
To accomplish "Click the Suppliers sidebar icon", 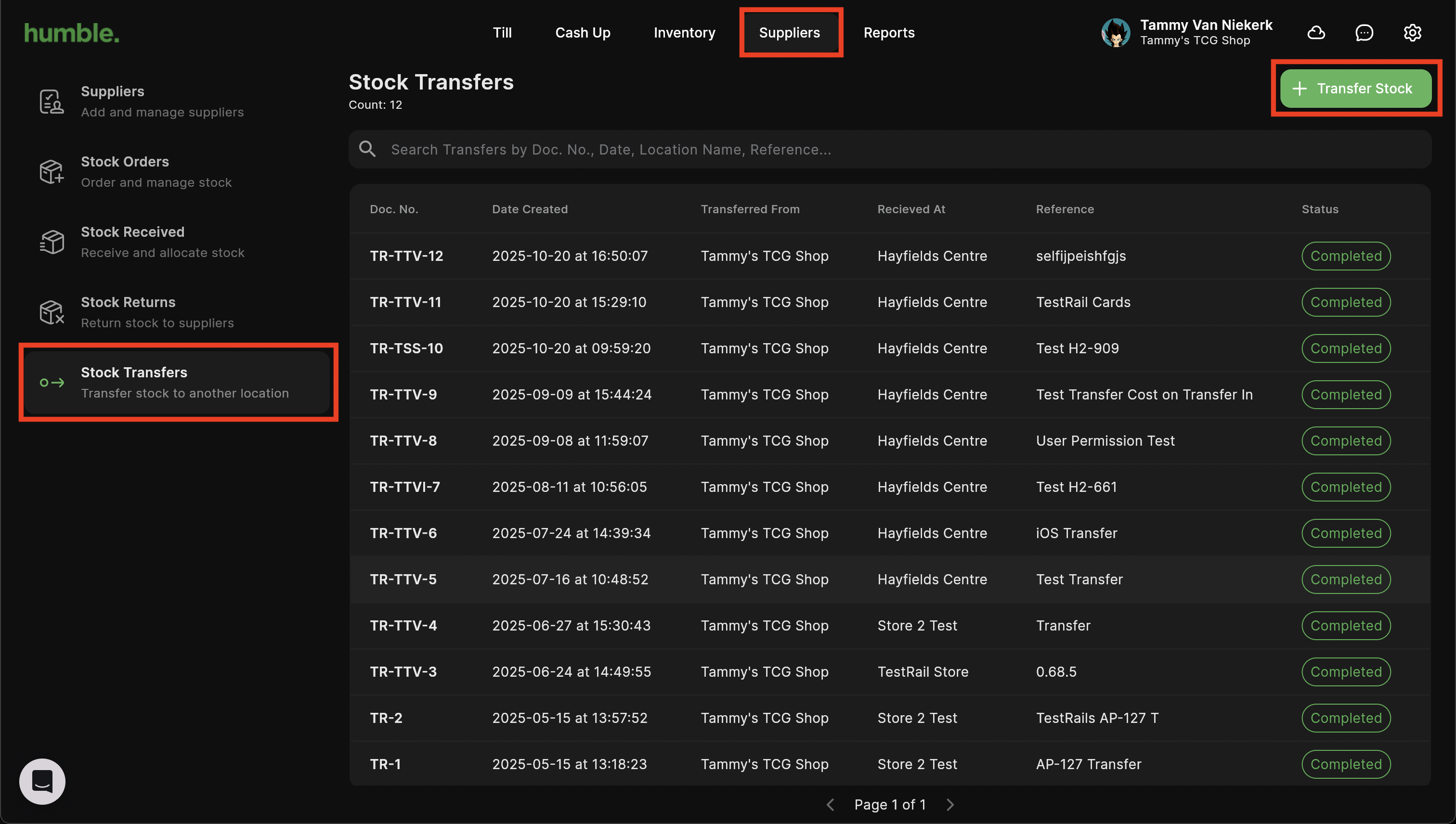I will click(x=51, y=102).
